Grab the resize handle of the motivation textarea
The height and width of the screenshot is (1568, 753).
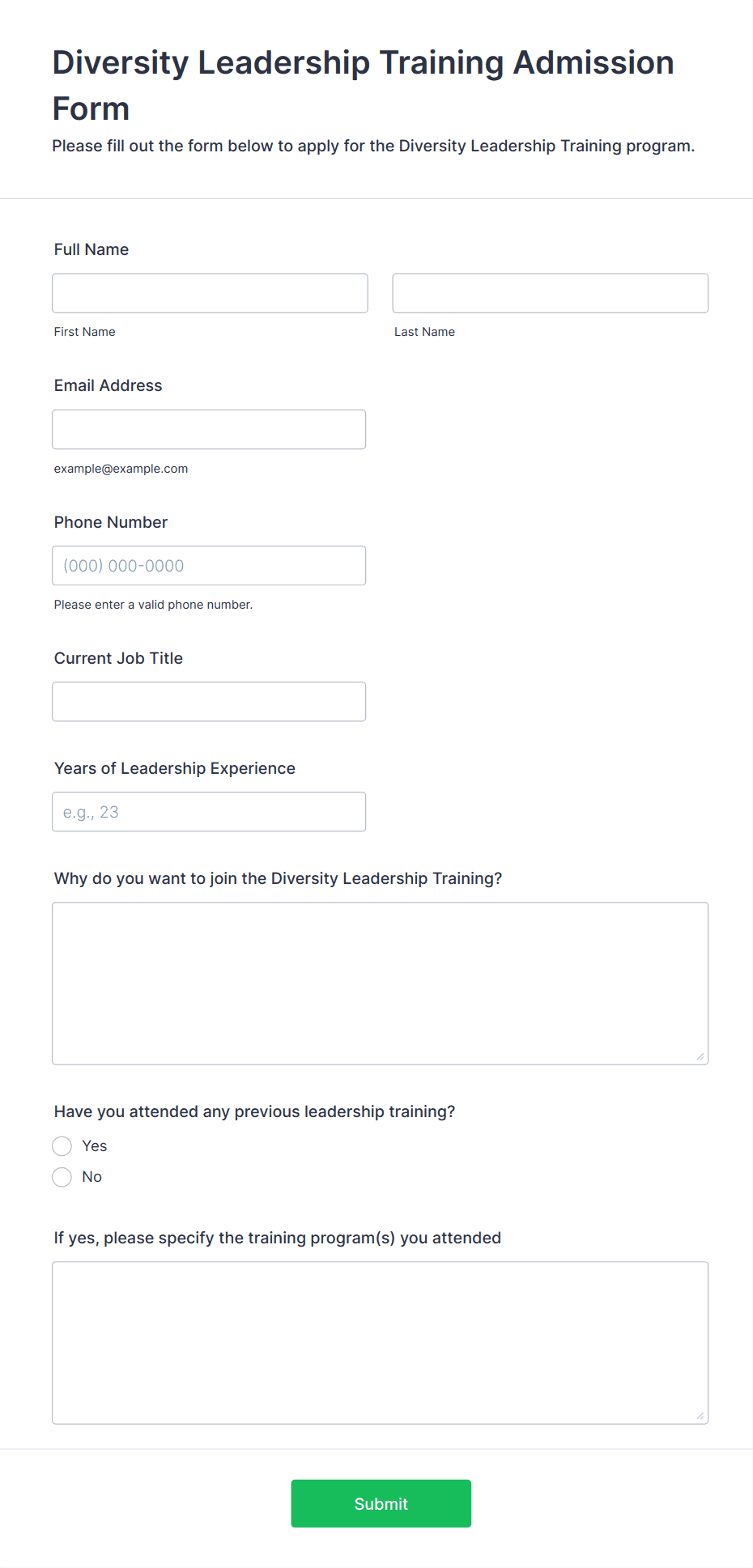coord(700,1056)
